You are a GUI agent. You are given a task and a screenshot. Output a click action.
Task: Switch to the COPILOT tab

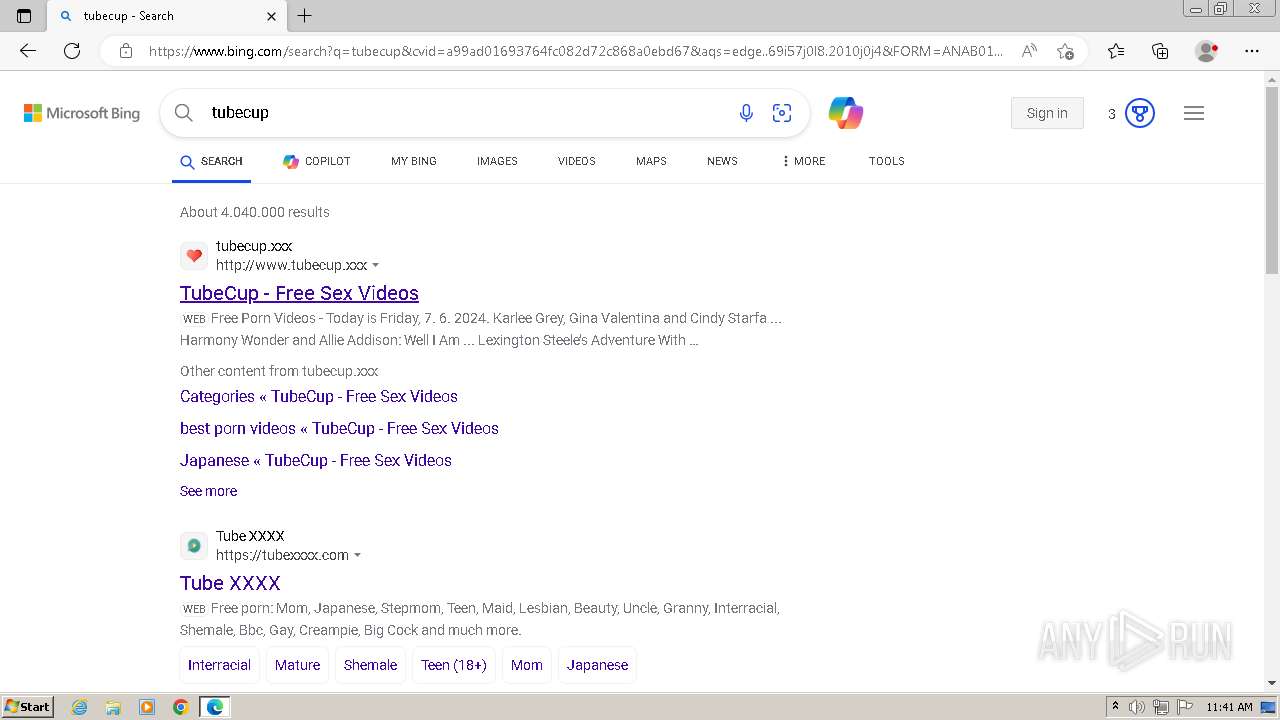point(316,161)
